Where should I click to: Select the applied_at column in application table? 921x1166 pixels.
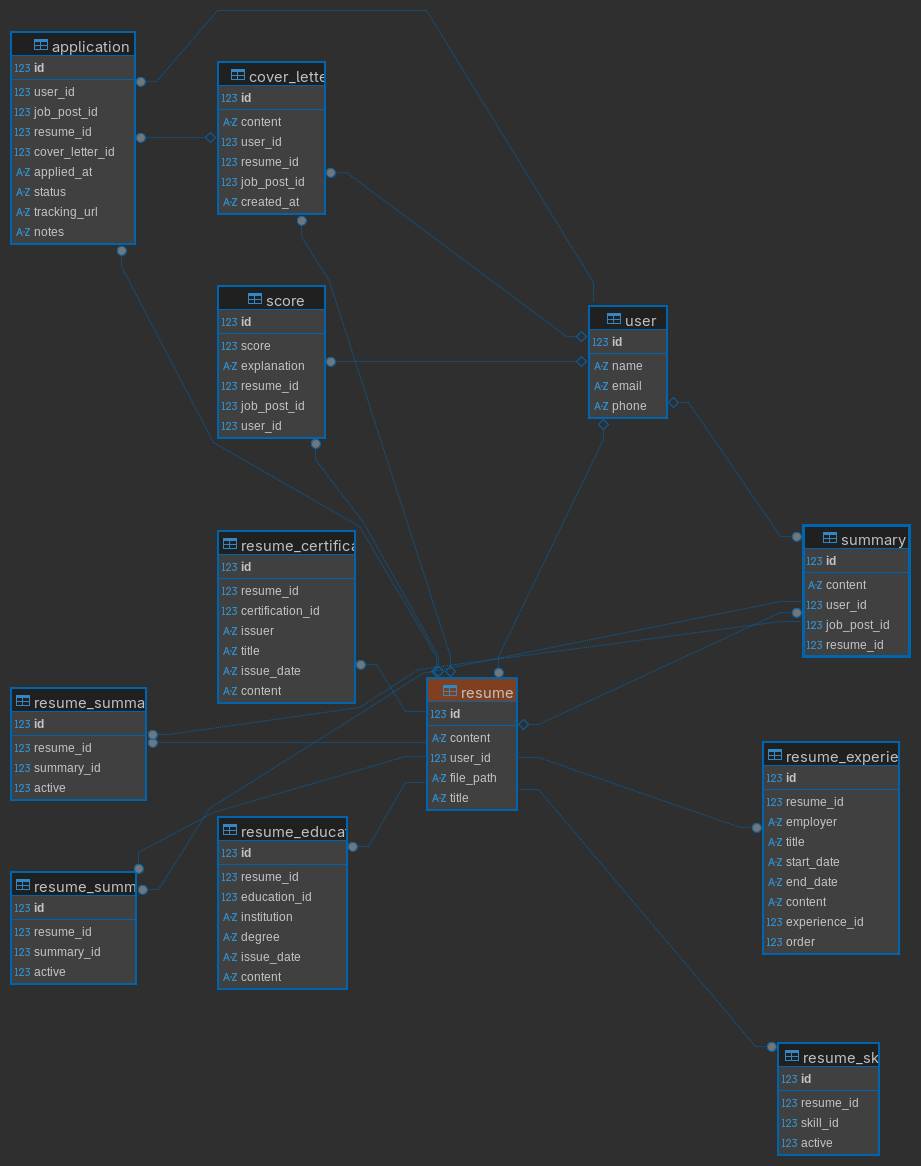click(62, 172)
